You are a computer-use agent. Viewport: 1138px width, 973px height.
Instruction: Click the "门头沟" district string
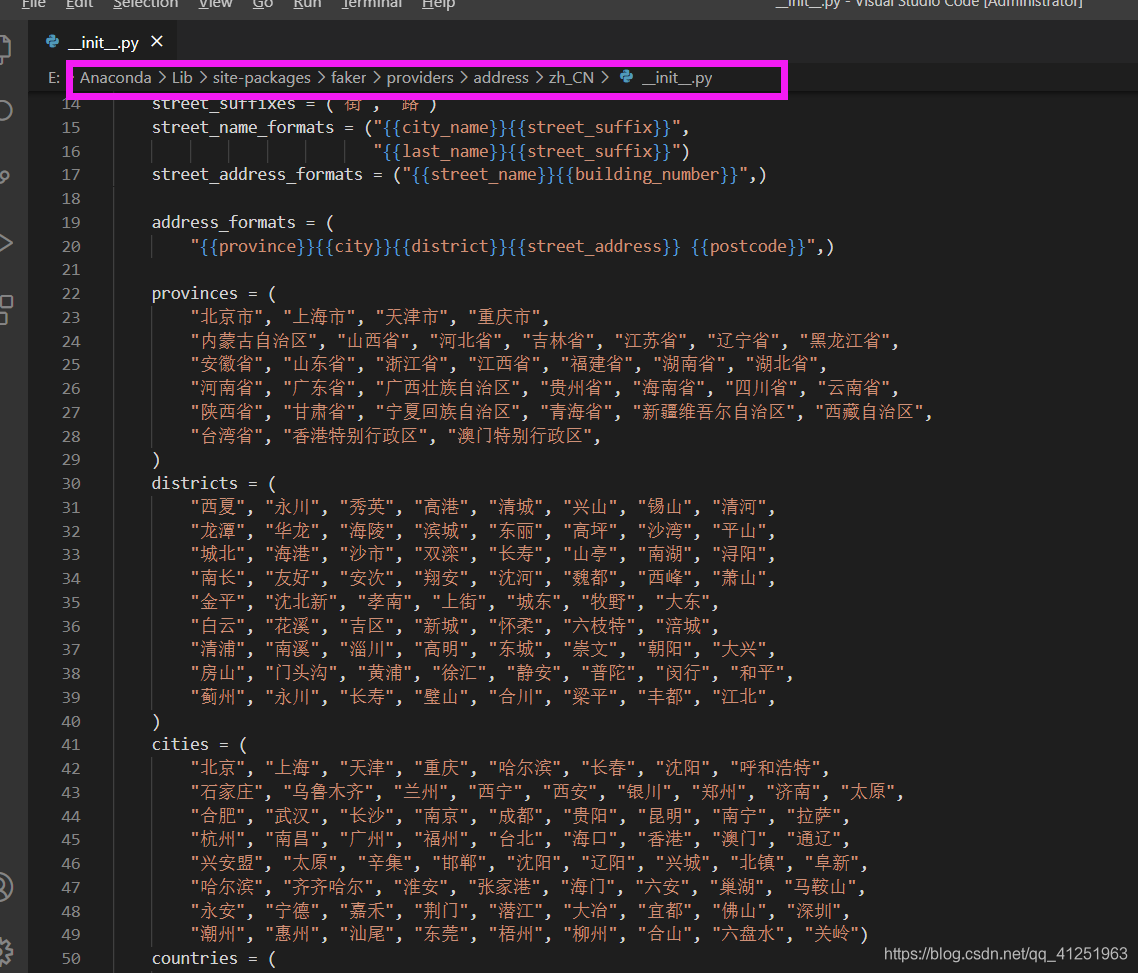(x=301, y=673)
